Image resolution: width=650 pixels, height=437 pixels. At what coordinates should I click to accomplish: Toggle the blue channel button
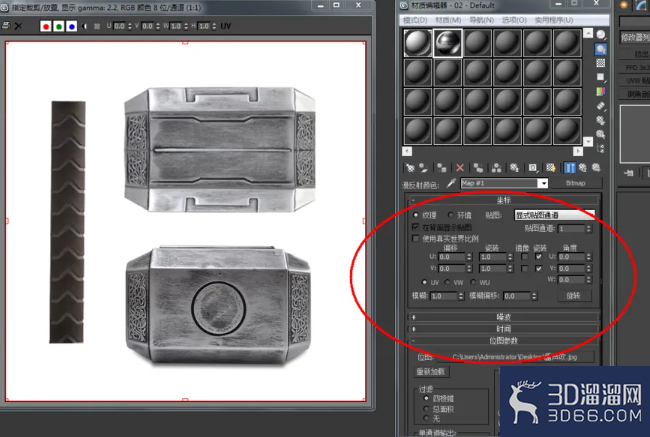tap(72, 26)
